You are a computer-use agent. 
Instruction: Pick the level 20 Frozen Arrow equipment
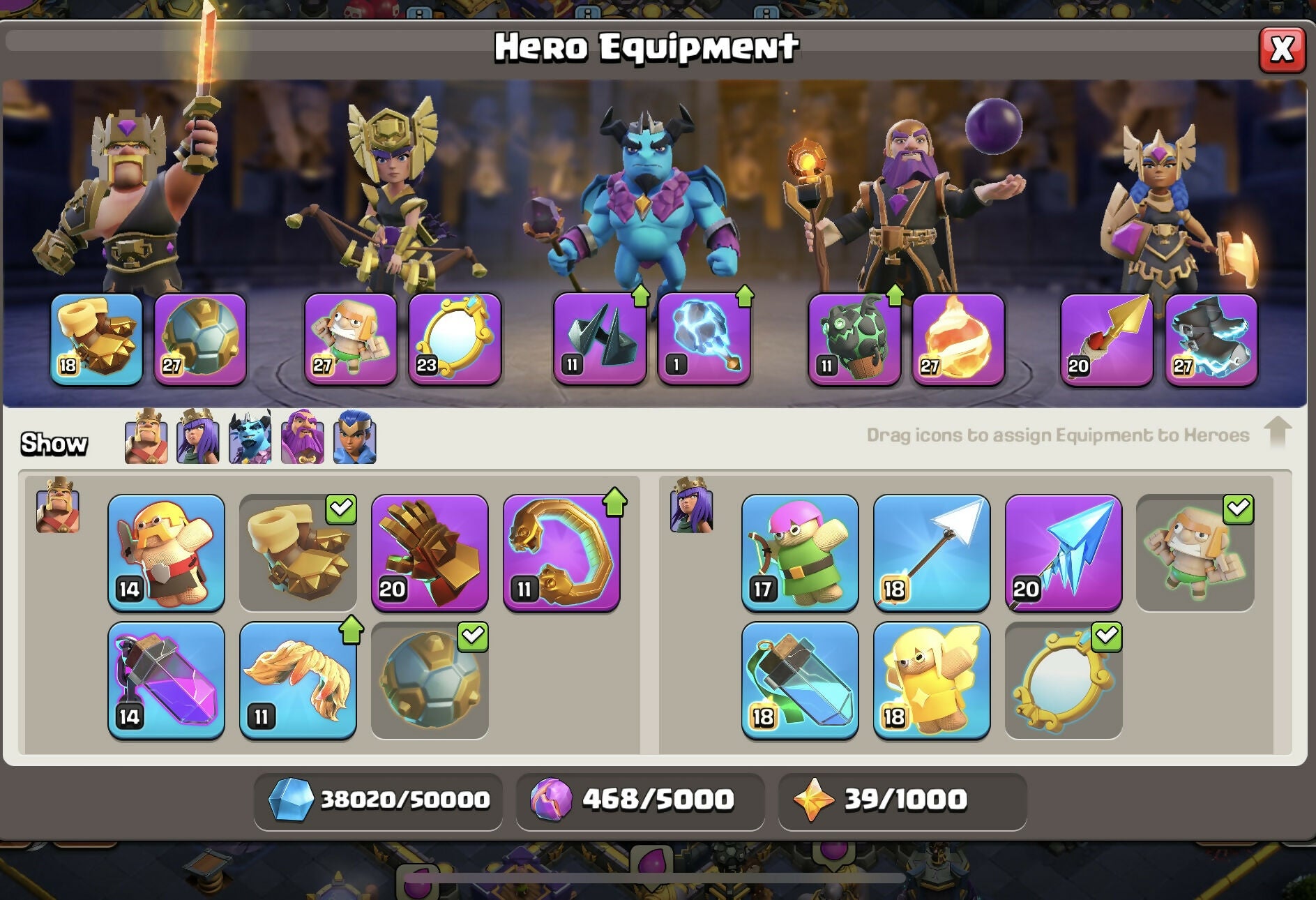(1064, 553)
